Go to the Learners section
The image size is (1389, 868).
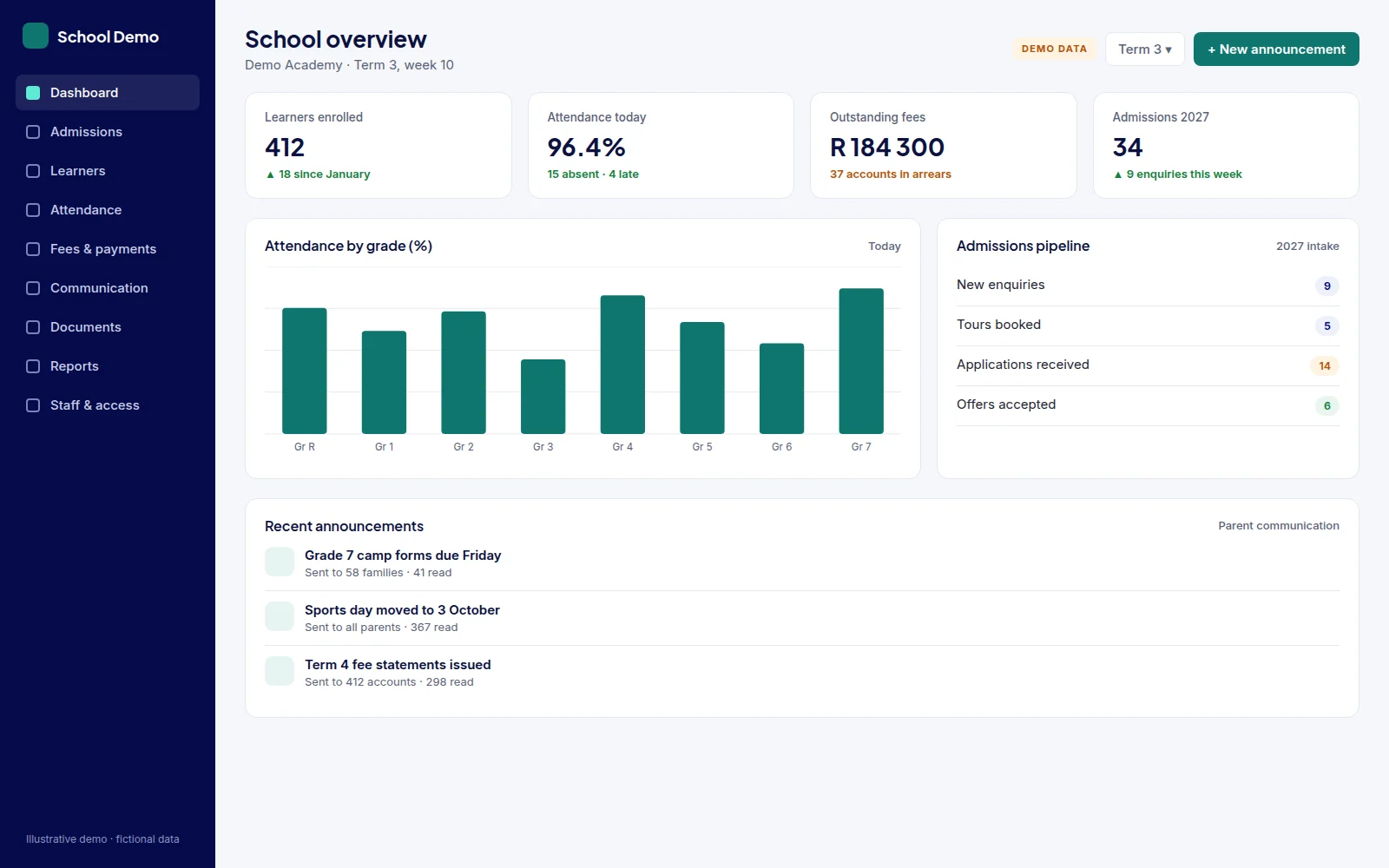(x=108, y=171)
